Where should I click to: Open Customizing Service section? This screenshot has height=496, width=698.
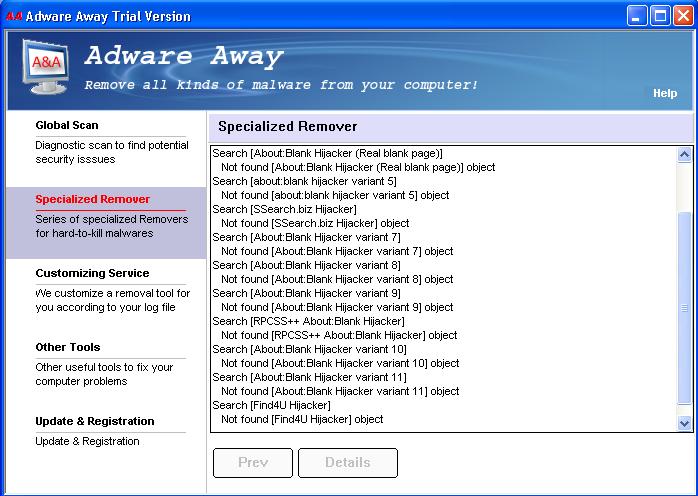point(92,273)
